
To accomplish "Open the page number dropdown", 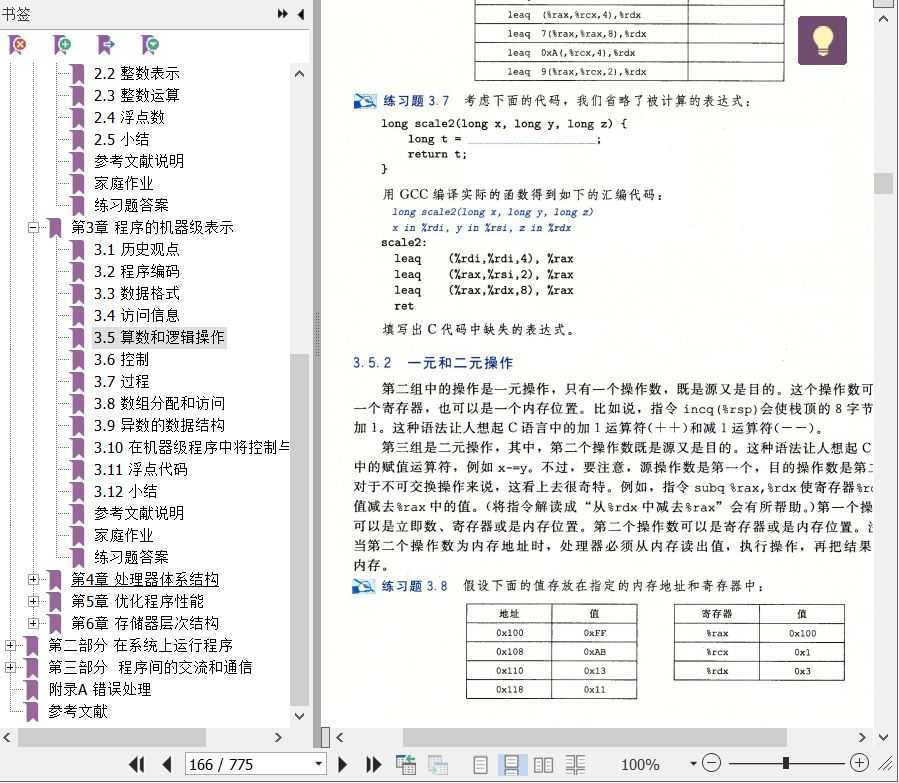I will (x=318, y=764).
